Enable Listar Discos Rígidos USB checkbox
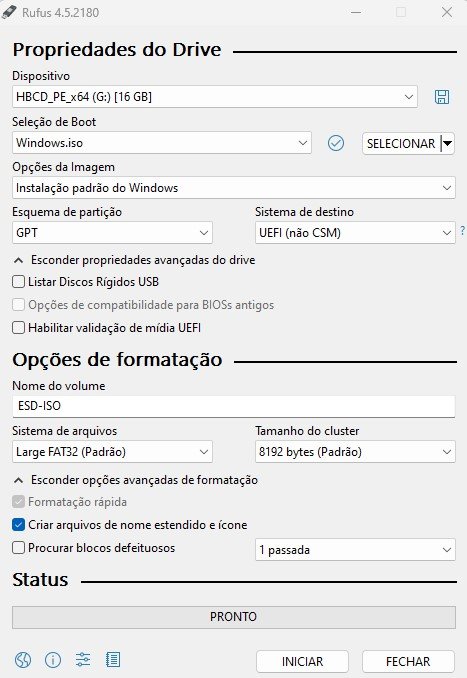The height and width of the screenshot is (678, 467). 18,282
